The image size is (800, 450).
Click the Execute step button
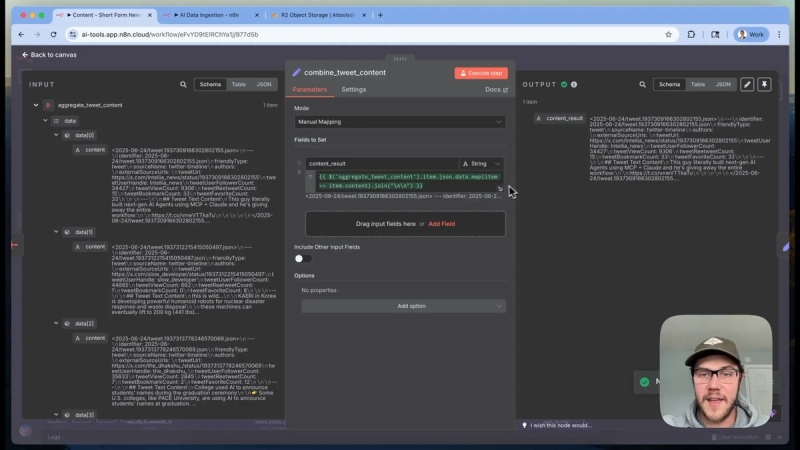pos(481,73)
